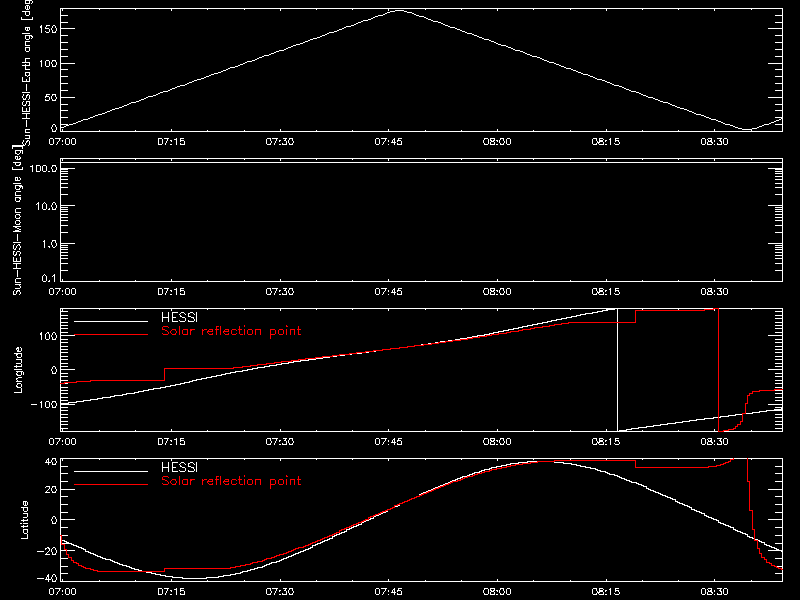Click 08:30 time label under Earth angle plot
Image resolution: width=800 pixels, height=600 pixels.
tap(714, 141)
